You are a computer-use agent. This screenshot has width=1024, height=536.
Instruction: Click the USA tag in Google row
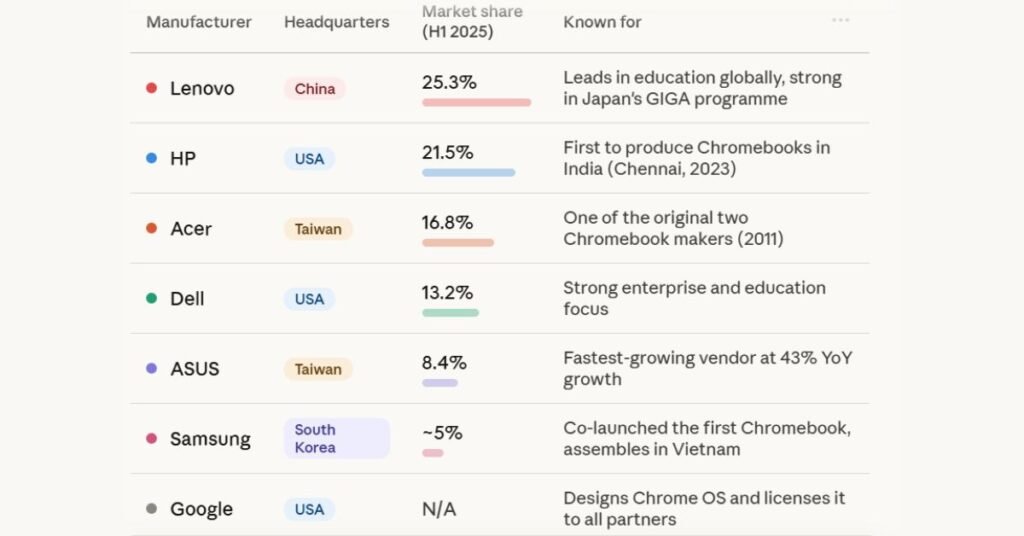coord(309,509)
